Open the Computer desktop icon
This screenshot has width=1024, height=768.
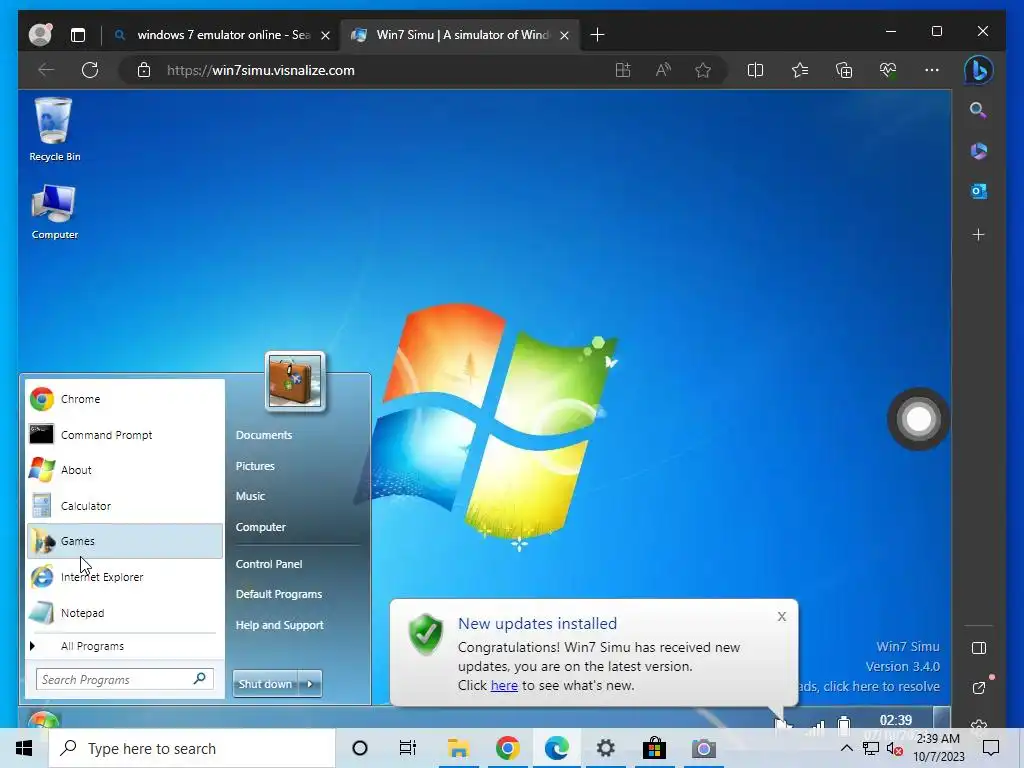pyautogui.click(x=54, y=212)
